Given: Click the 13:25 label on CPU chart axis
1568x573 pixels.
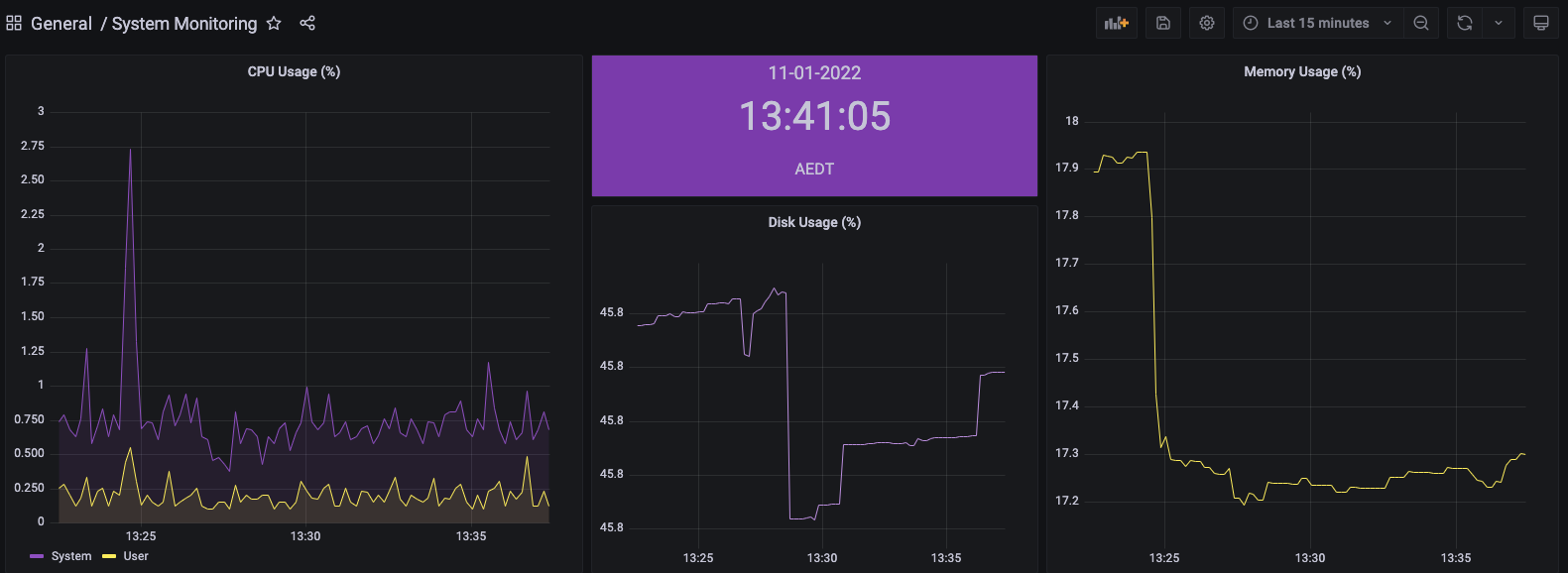Looking at the screenshot, I should (141, 536).
